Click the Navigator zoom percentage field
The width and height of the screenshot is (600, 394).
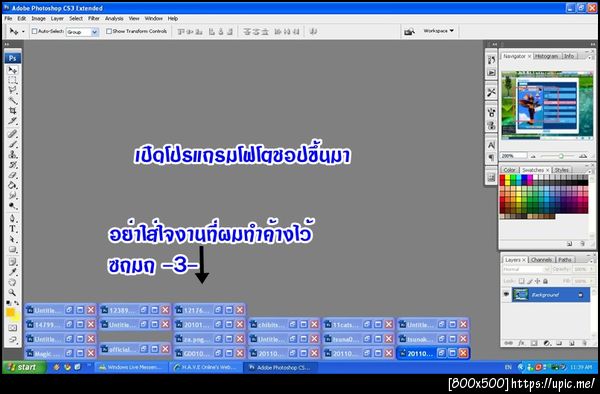click(x=513, y=156)
